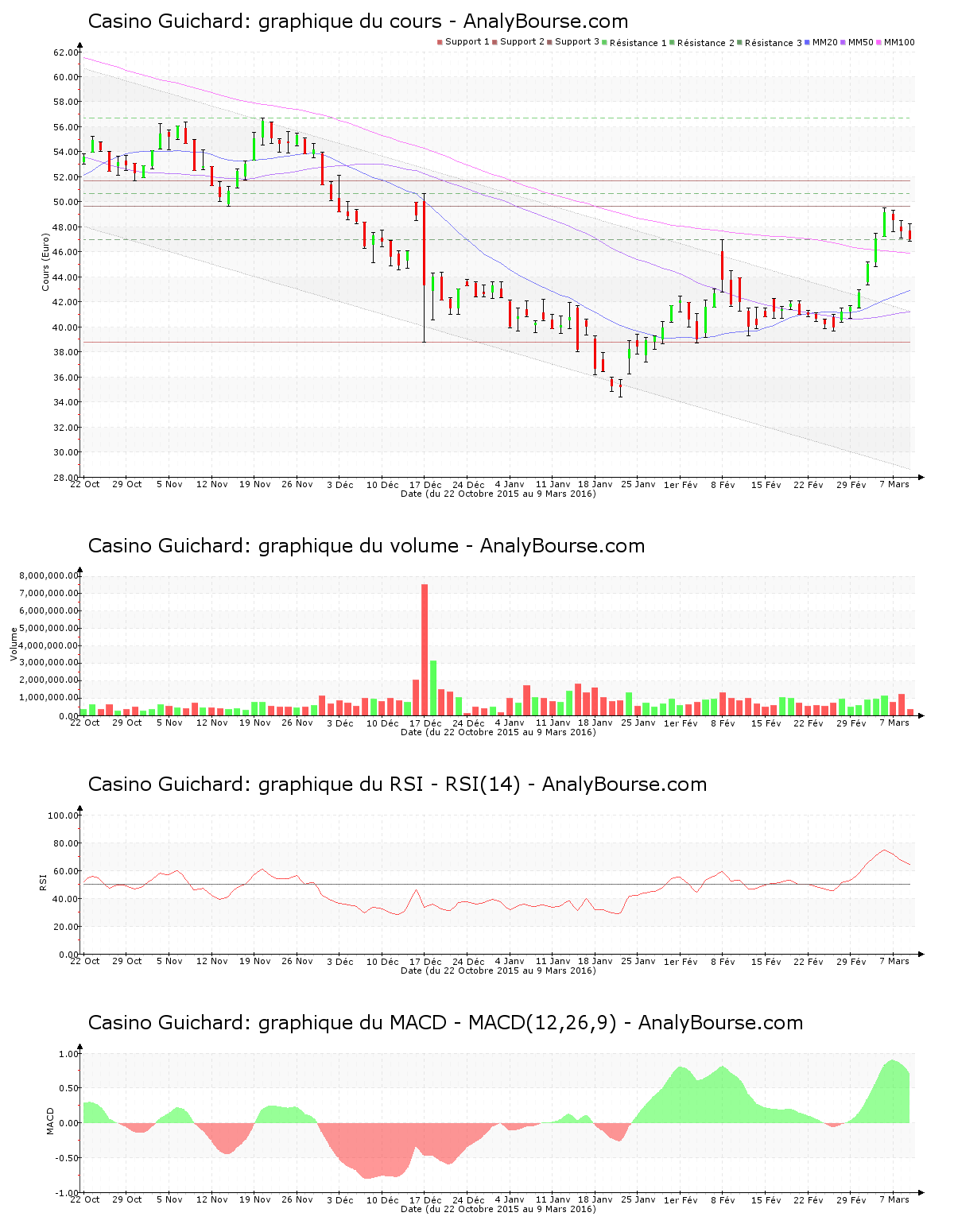Click the MACD(12,26,9) chart title
This screenshot has width=954, height=1232.
click(445, 1023)
